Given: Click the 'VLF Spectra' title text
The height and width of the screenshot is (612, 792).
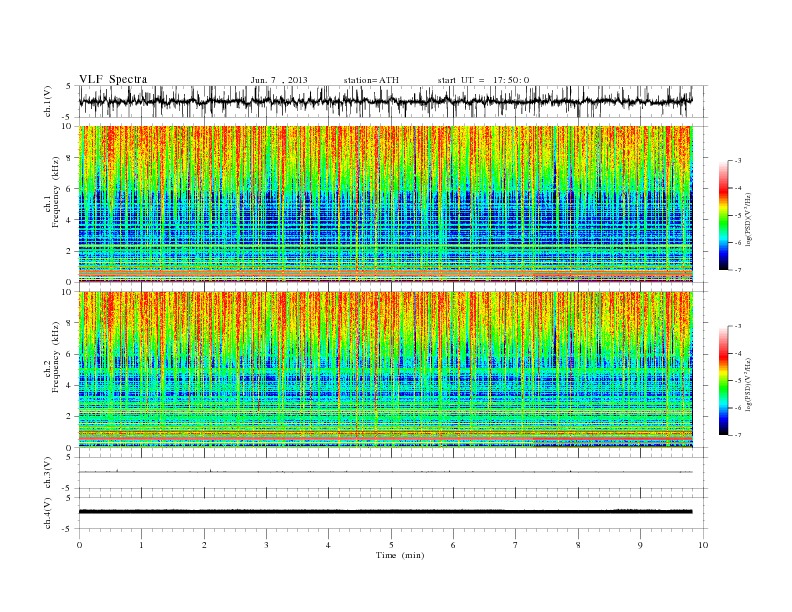Looking at the screenshot, I should click(x=113, y=79).
